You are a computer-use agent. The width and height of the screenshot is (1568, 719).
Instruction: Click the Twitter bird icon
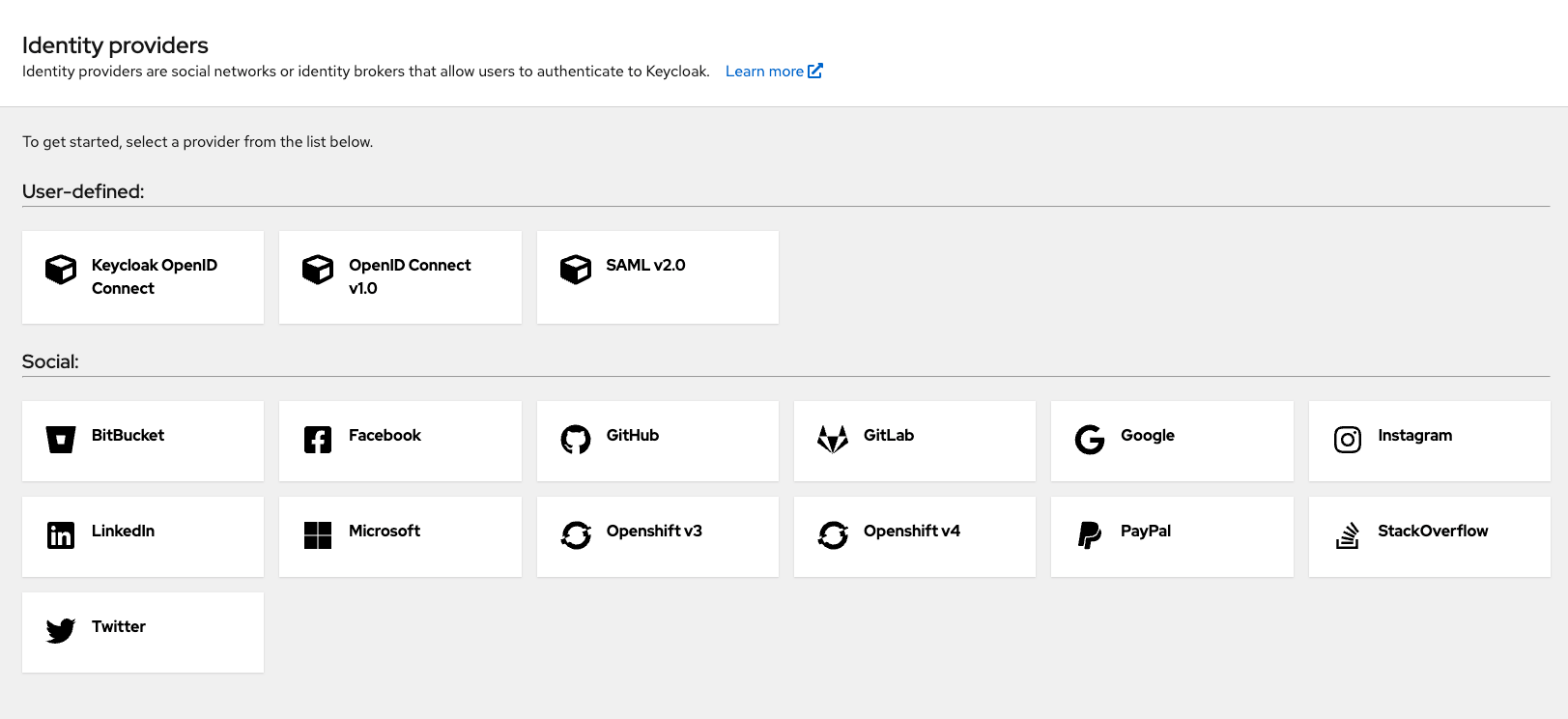point(61,631)
